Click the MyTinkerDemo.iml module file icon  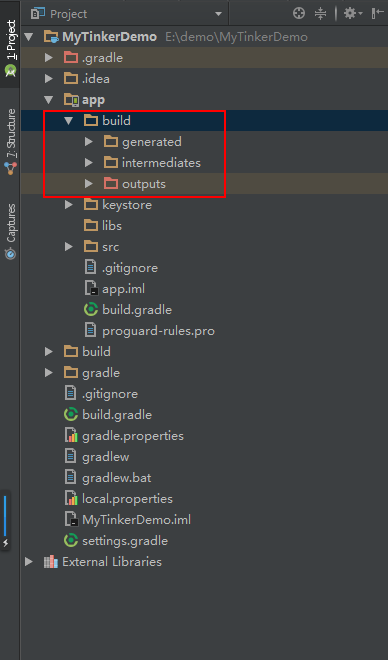[71, 520]
